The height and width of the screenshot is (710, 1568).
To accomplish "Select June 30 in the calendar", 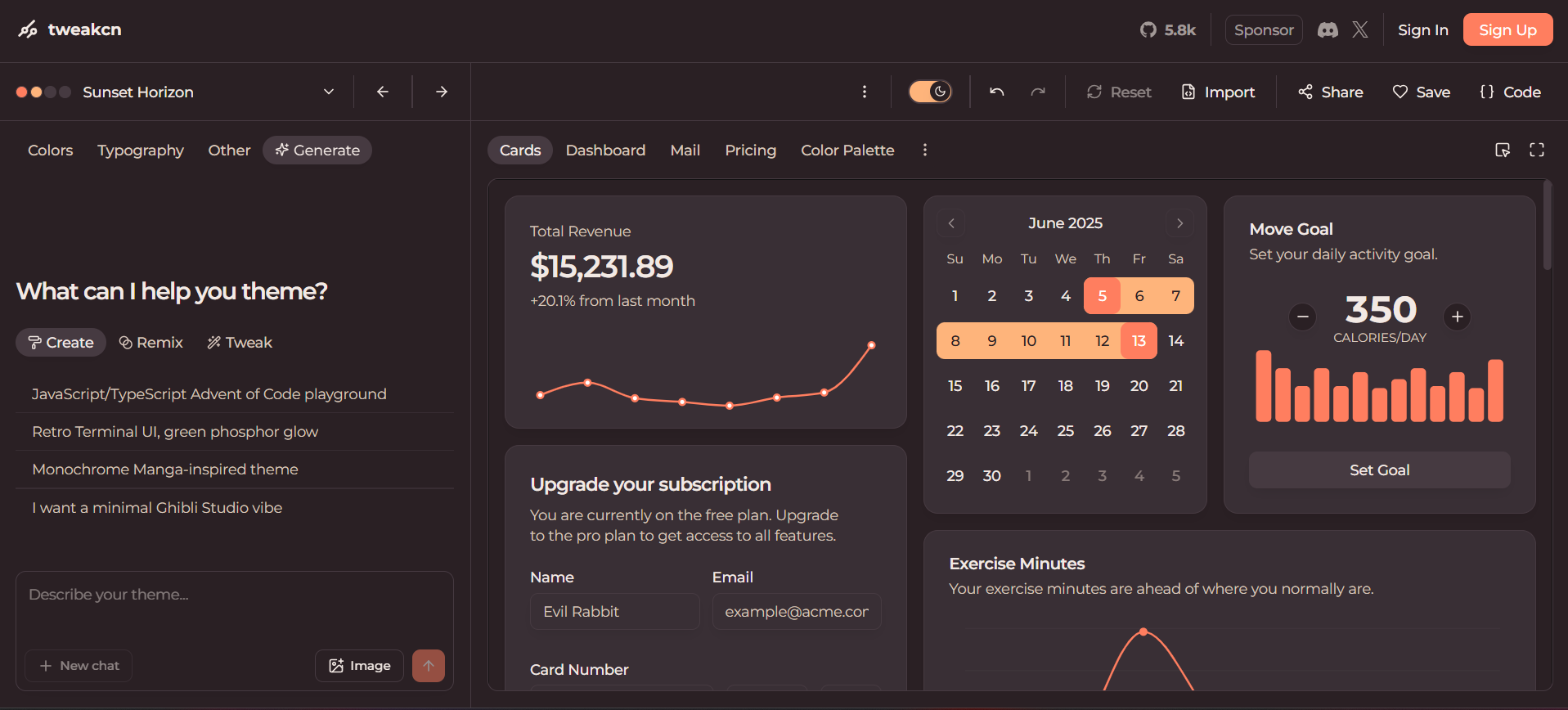I will (991, 476).
